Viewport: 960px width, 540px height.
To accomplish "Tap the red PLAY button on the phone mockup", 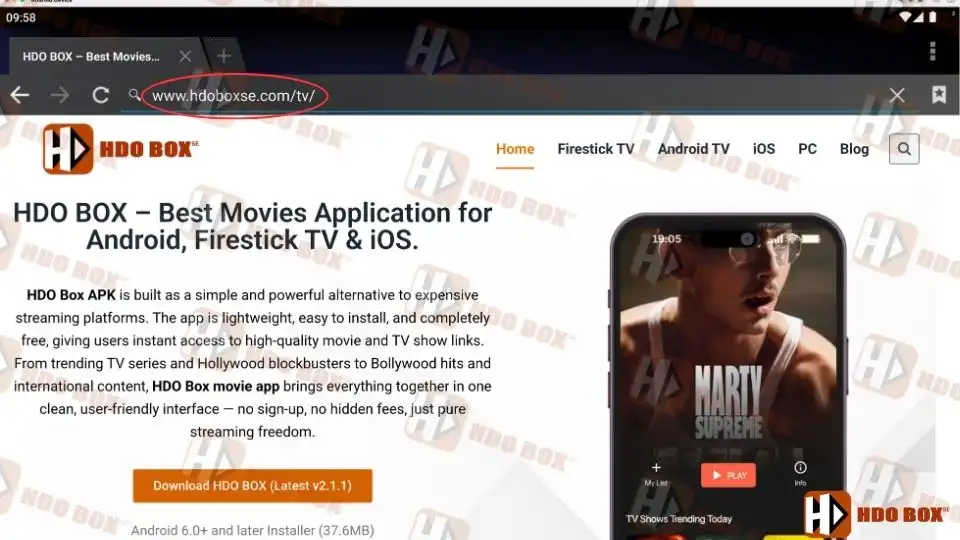I will click(728, 475).
